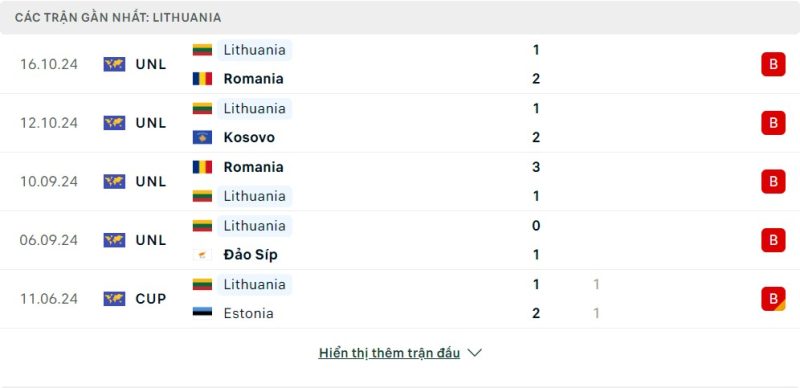Click the Estonia flag icon
Image resolution: width=800 pixels, height=388 pixels.
202,313
